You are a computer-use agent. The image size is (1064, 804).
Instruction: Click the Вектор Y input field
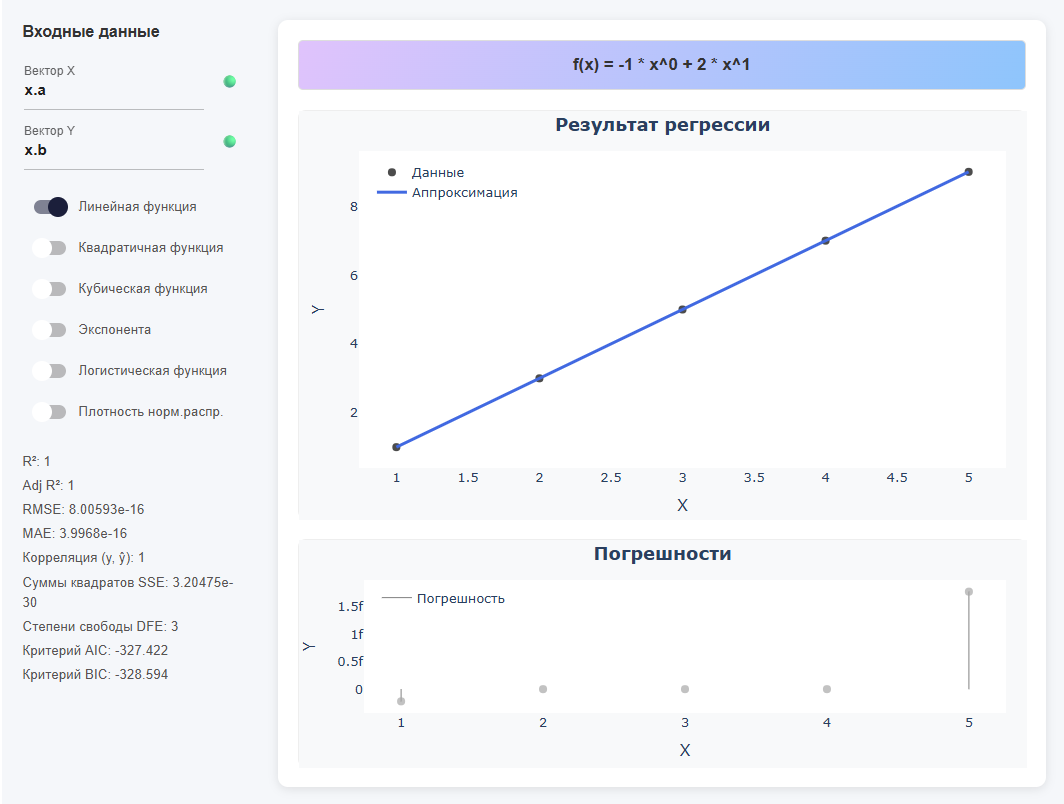point(113,149)
